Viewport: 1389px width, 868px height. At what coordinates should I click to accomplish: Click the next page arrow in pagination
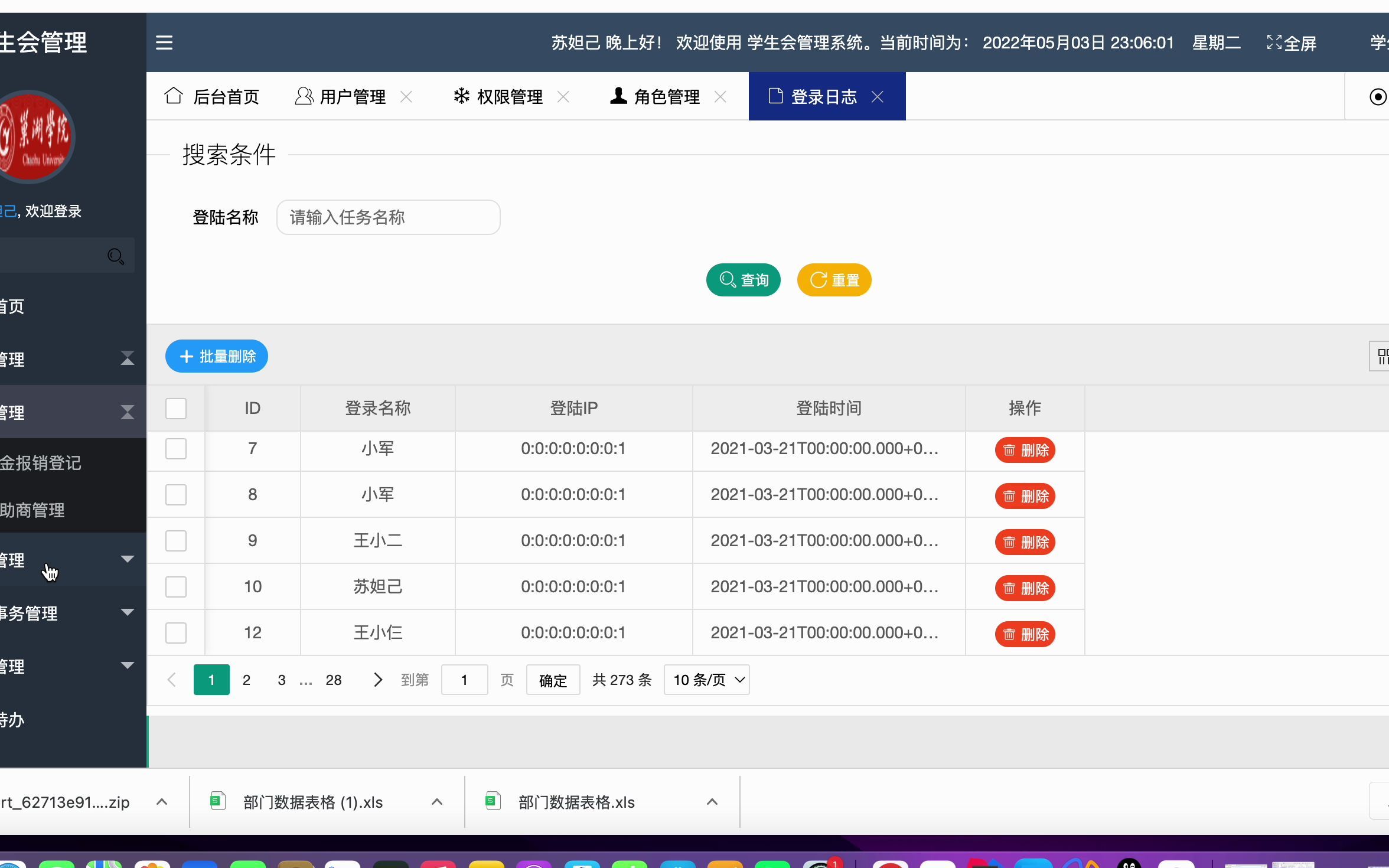(x=378, y=680)
